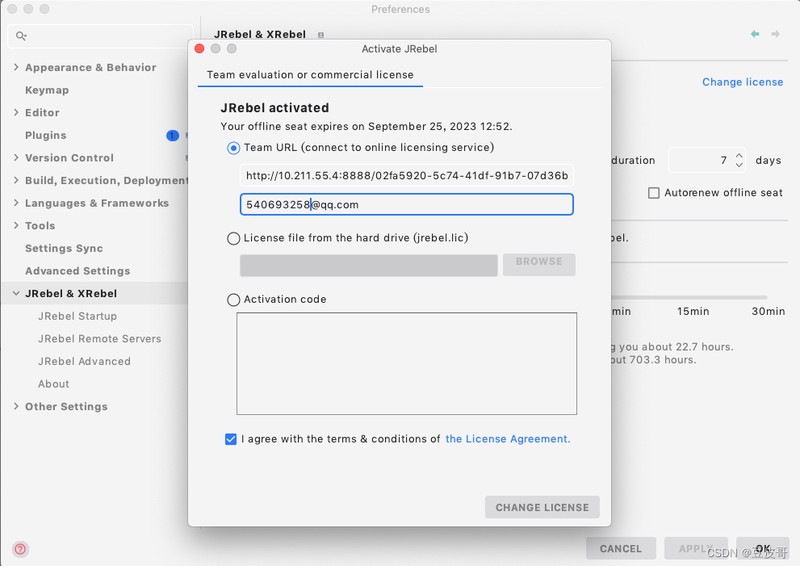This screenshot has width=800, height=566.
Task: Collapse the JRebel & XRebel section
Action: (x=16, y=293)
